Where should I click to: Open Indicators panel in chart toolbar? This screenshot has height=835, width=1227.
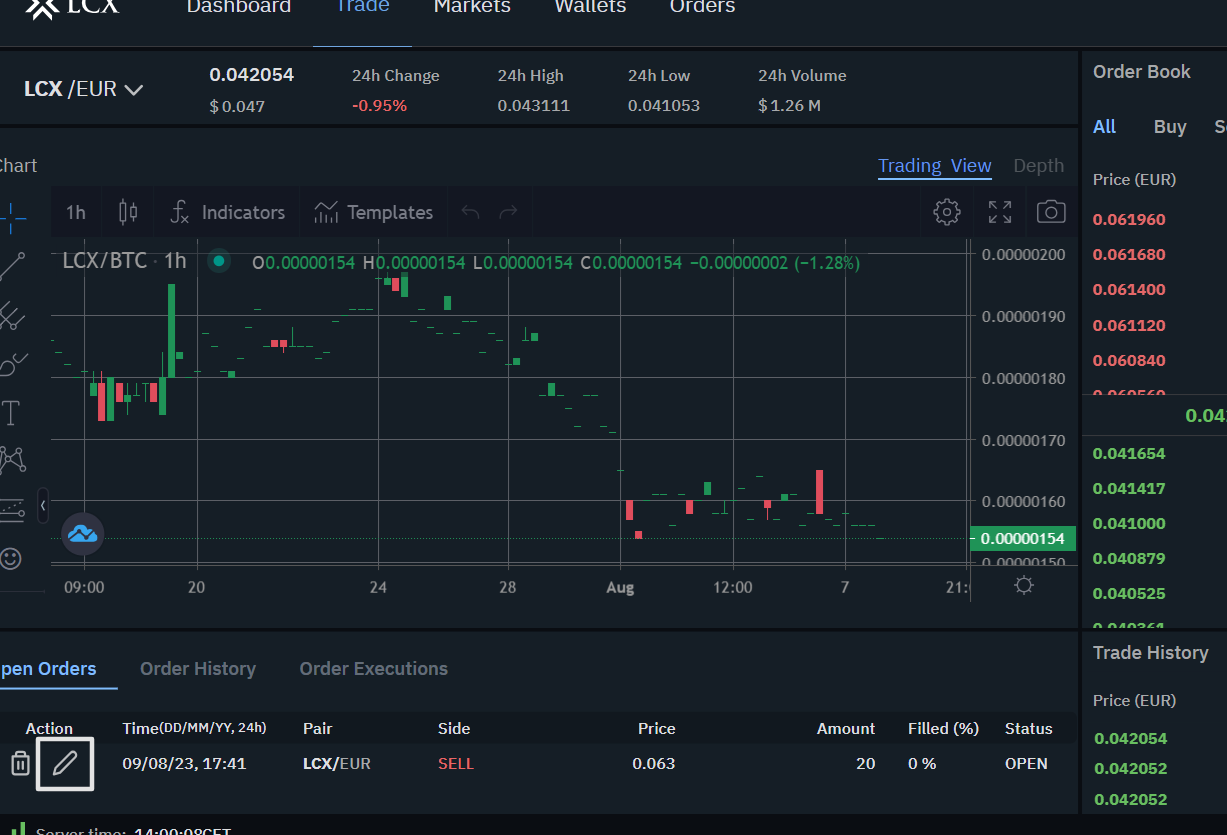228,212
